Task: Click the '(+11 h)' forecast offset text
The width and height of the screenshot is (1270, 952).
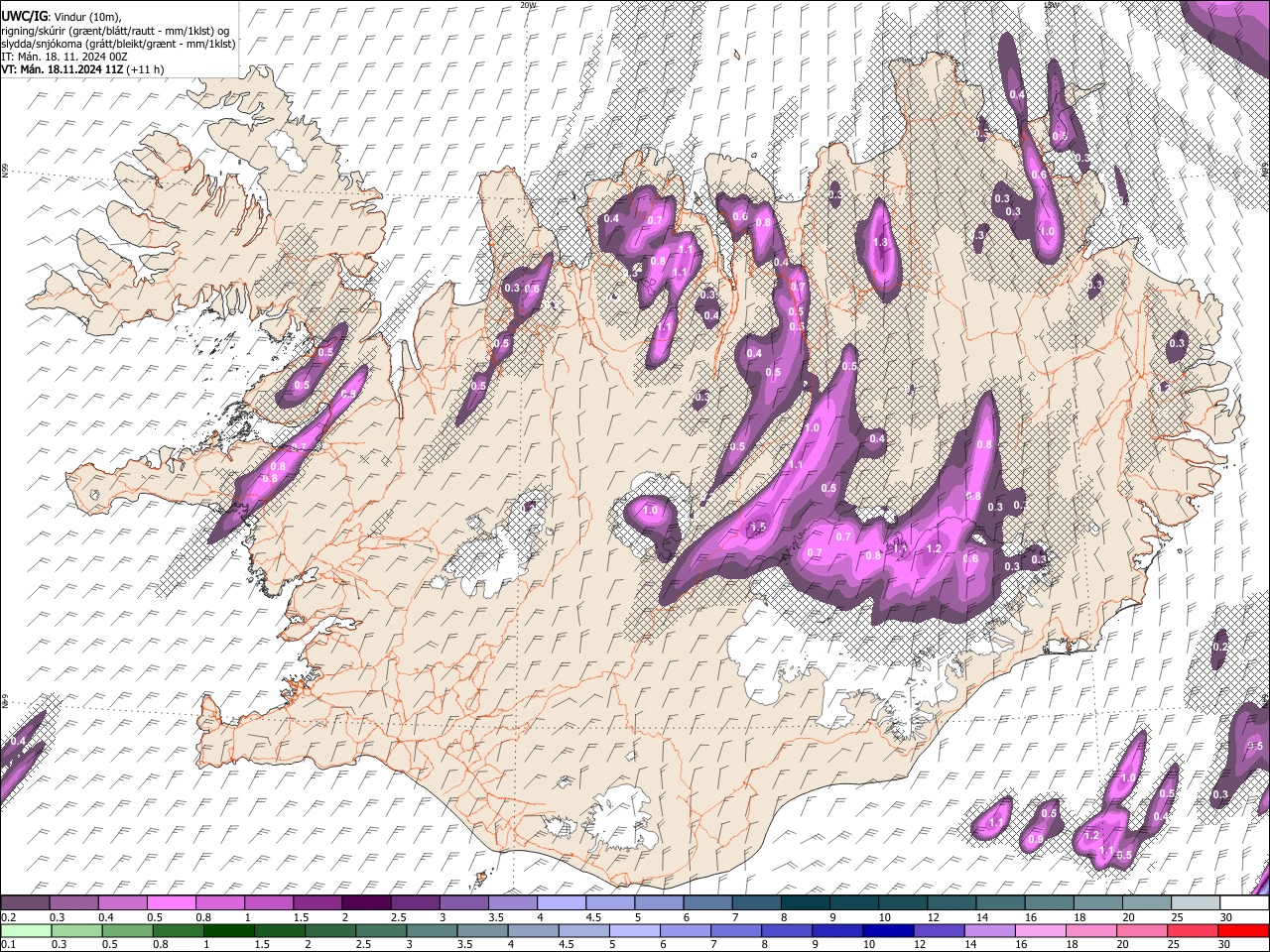Action: pos(146,69)
